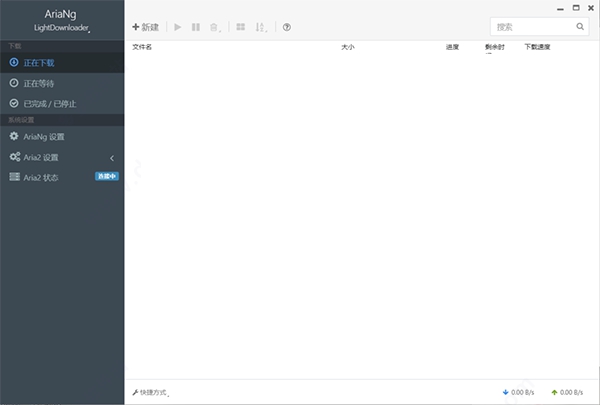This screenshot has width=600, height=405.
Task: Maximize the AriaNg window
Action: [x=576, y=8]
